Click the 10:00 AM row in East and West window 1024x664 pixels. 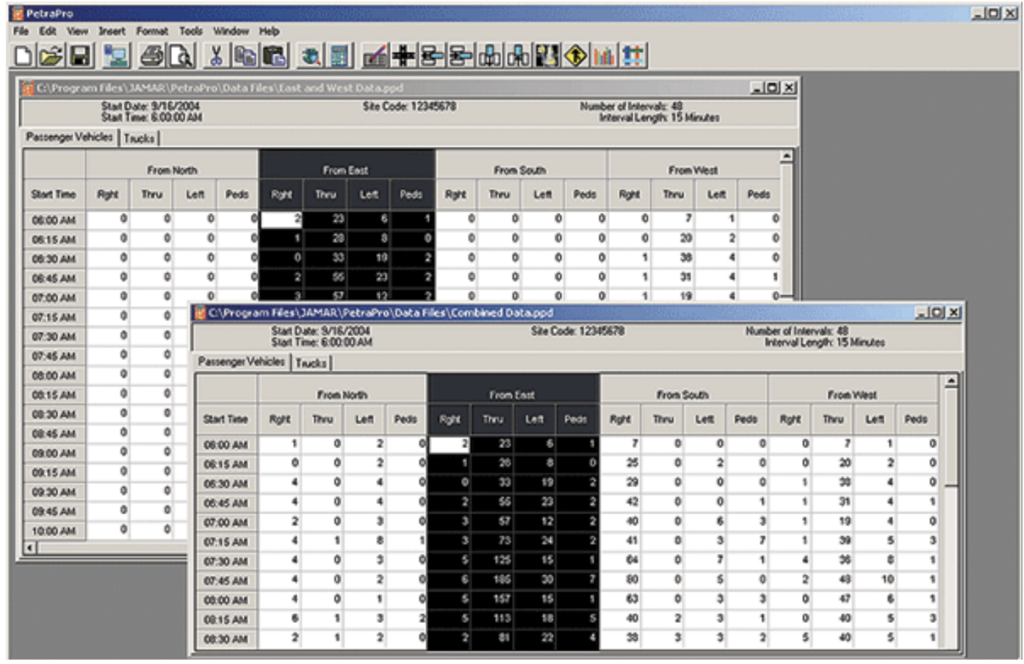(54, 531)
